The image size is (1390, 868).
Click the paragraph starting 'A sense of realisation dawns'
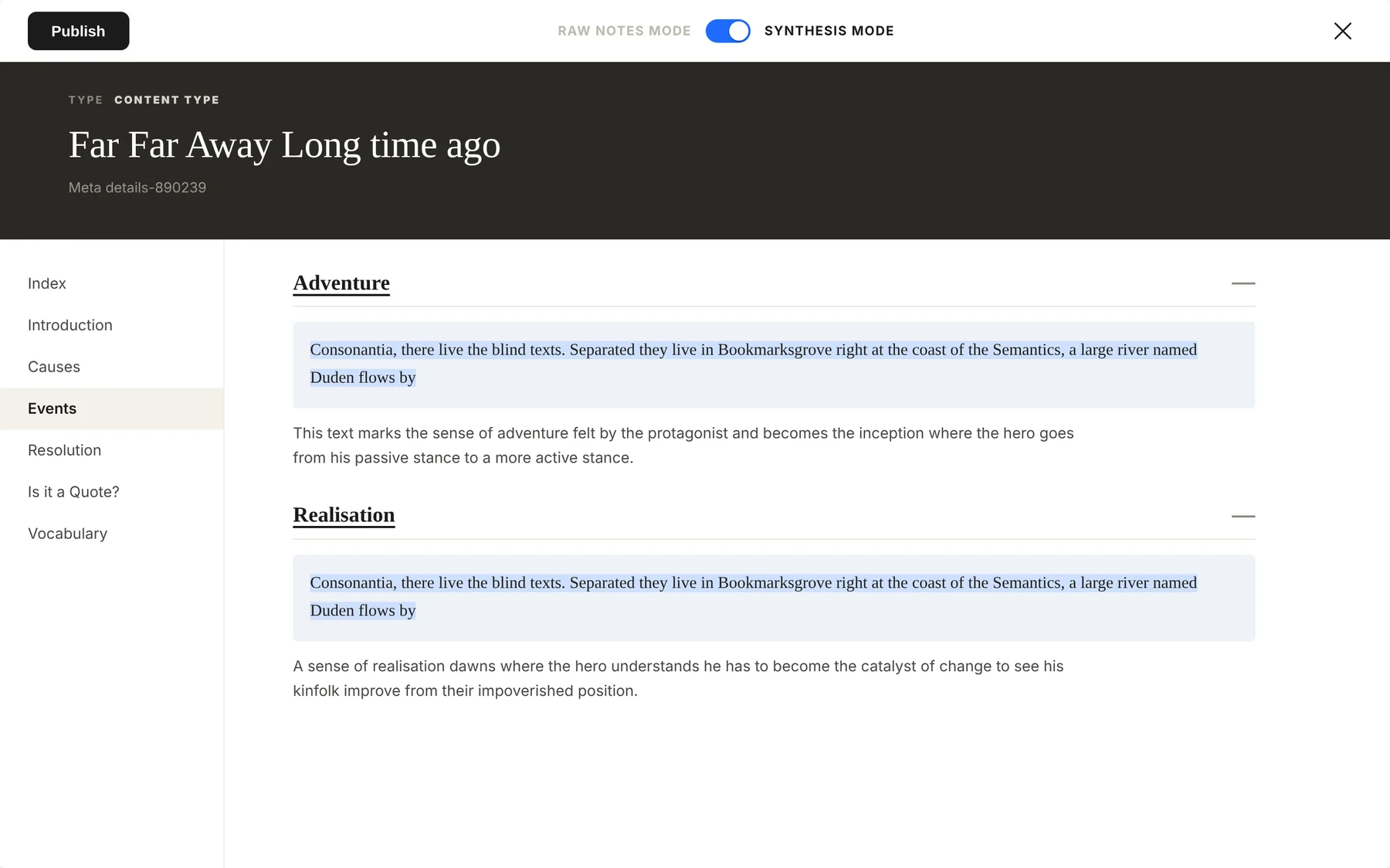(x=678, y=678)
